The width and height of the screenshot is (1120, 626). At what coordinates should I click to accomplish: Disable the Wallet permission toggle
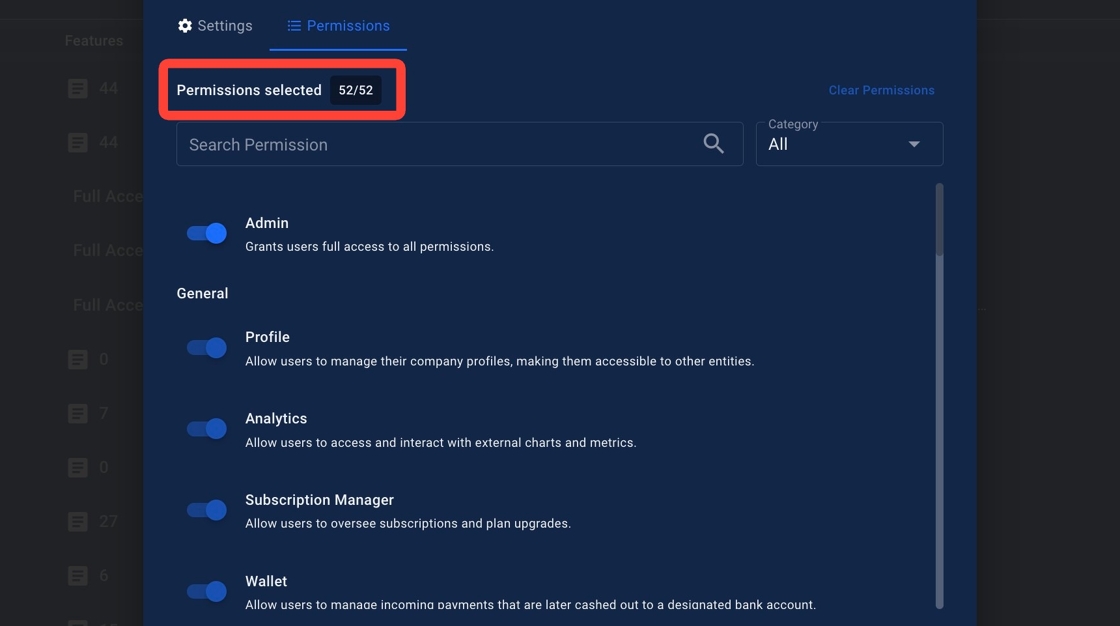coord(206,592)
